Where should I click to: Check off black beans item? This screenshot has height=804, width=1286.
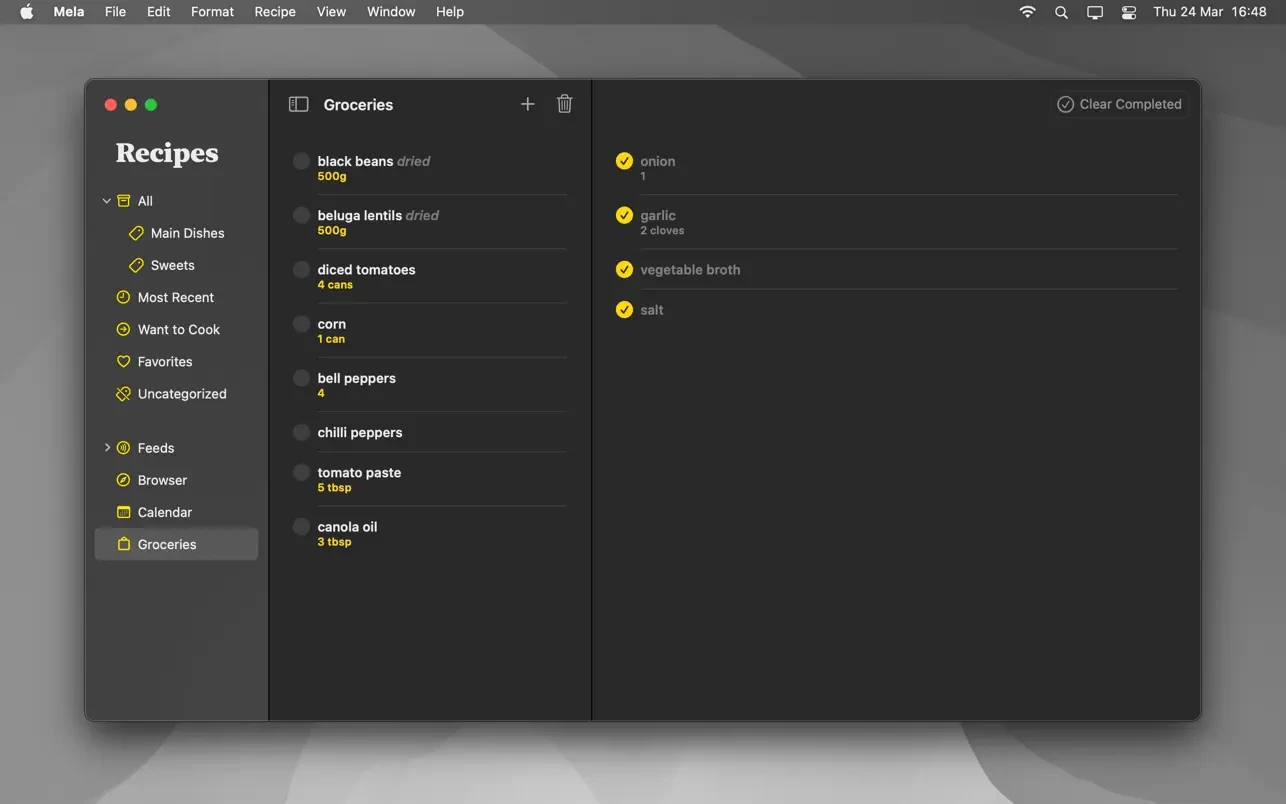(301, 161)
